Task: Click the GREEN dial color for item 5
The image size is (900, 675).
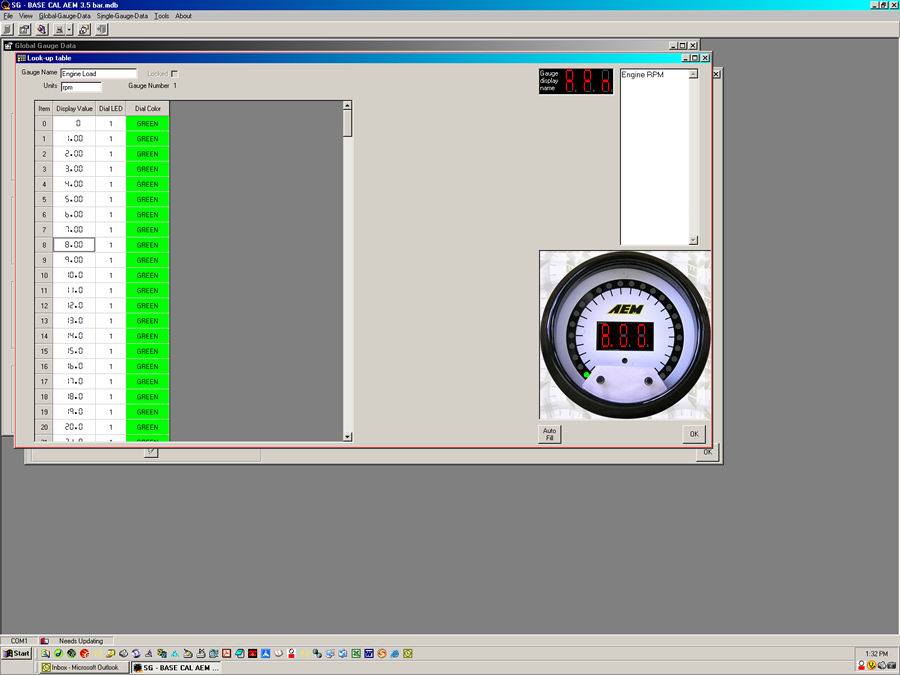Action: pos(148,199)
